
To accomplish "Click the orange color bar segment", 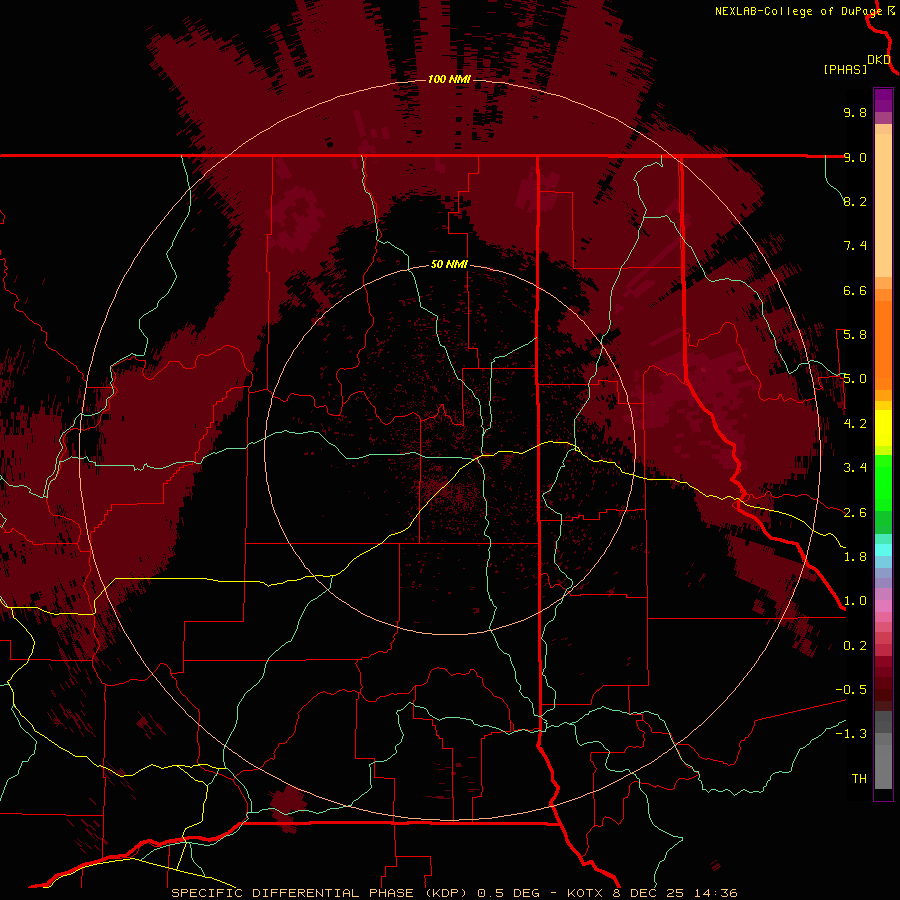I will tap(883, 345).
